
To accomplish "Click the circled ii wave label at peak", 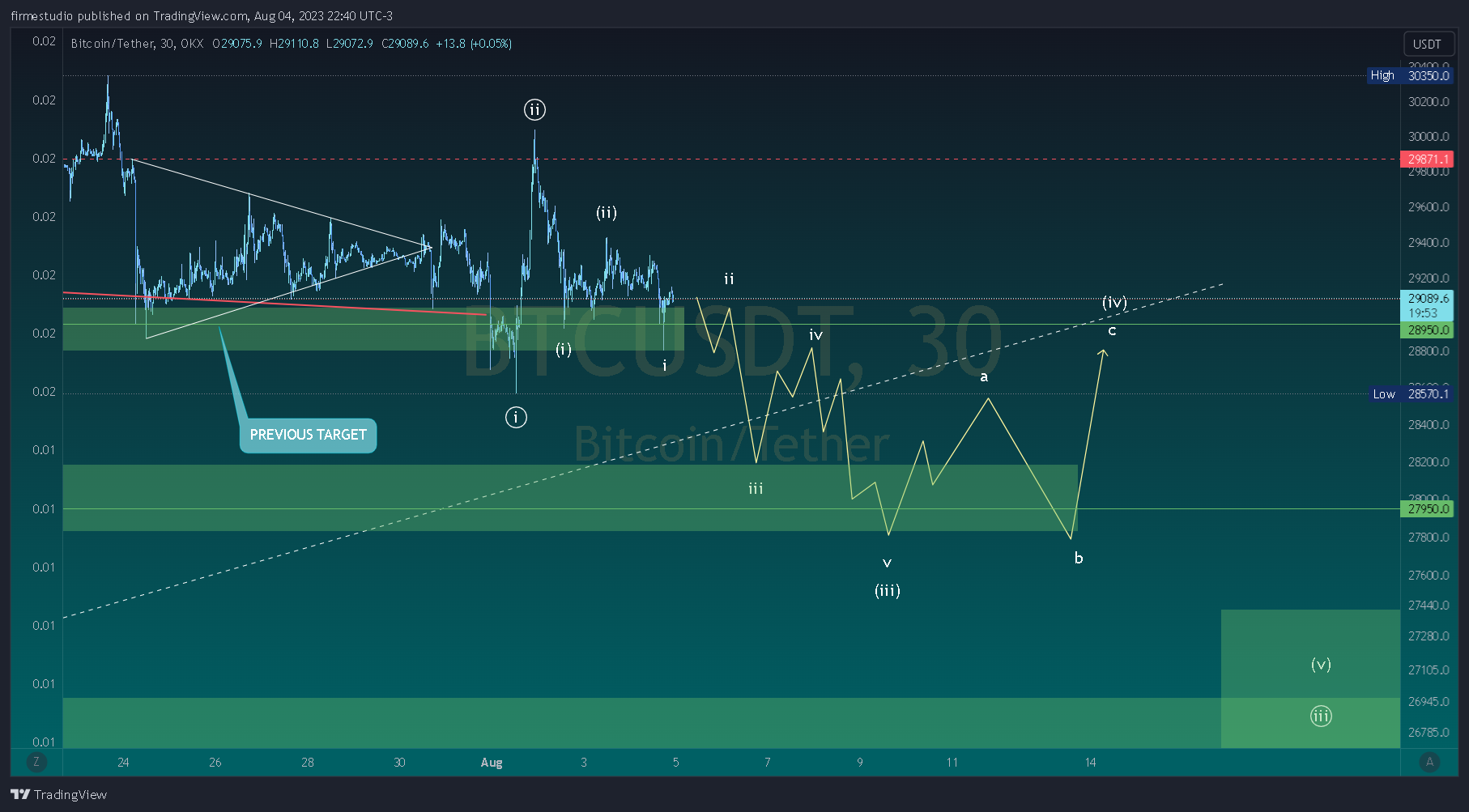I will point(534,109).
